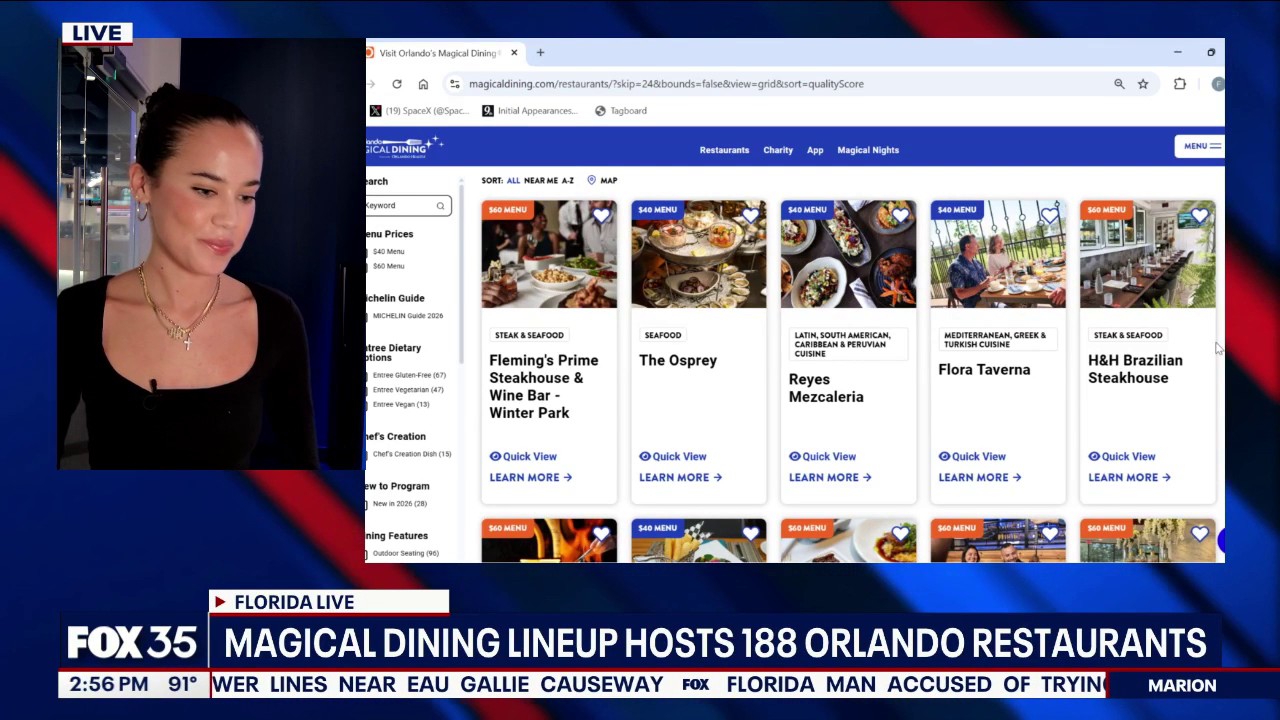Open site information icon in address bar
The width and height of the screenshot is (1280, 720).
click(454, 84)
